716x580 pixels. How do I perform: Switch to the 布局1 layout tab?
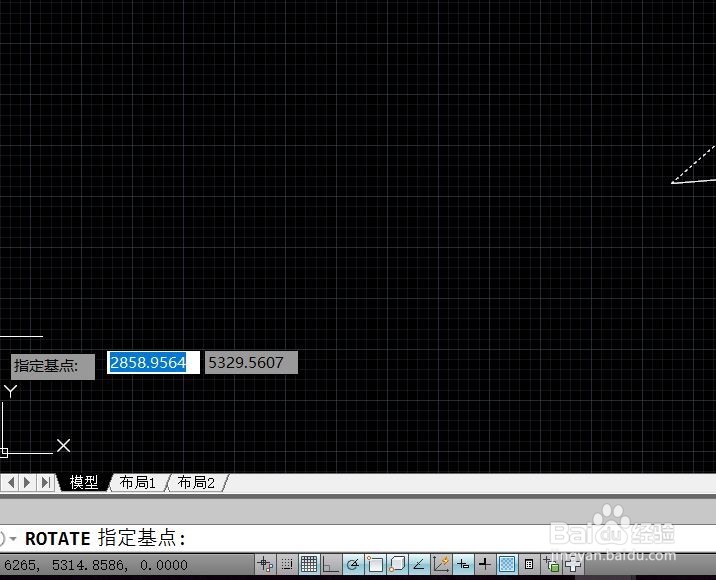tap(137, 482)
